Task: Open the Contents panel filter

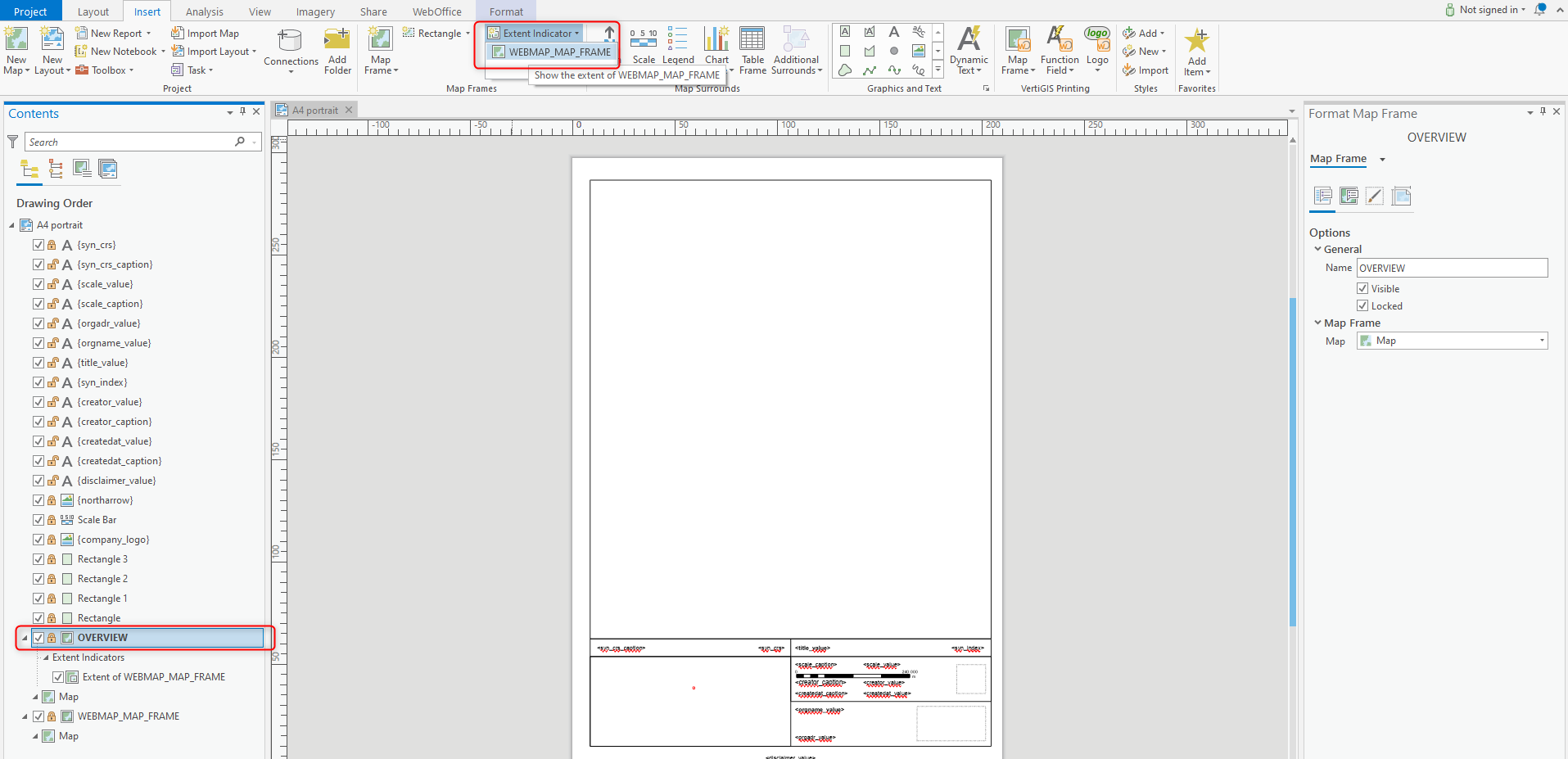Action: point(12,141)
